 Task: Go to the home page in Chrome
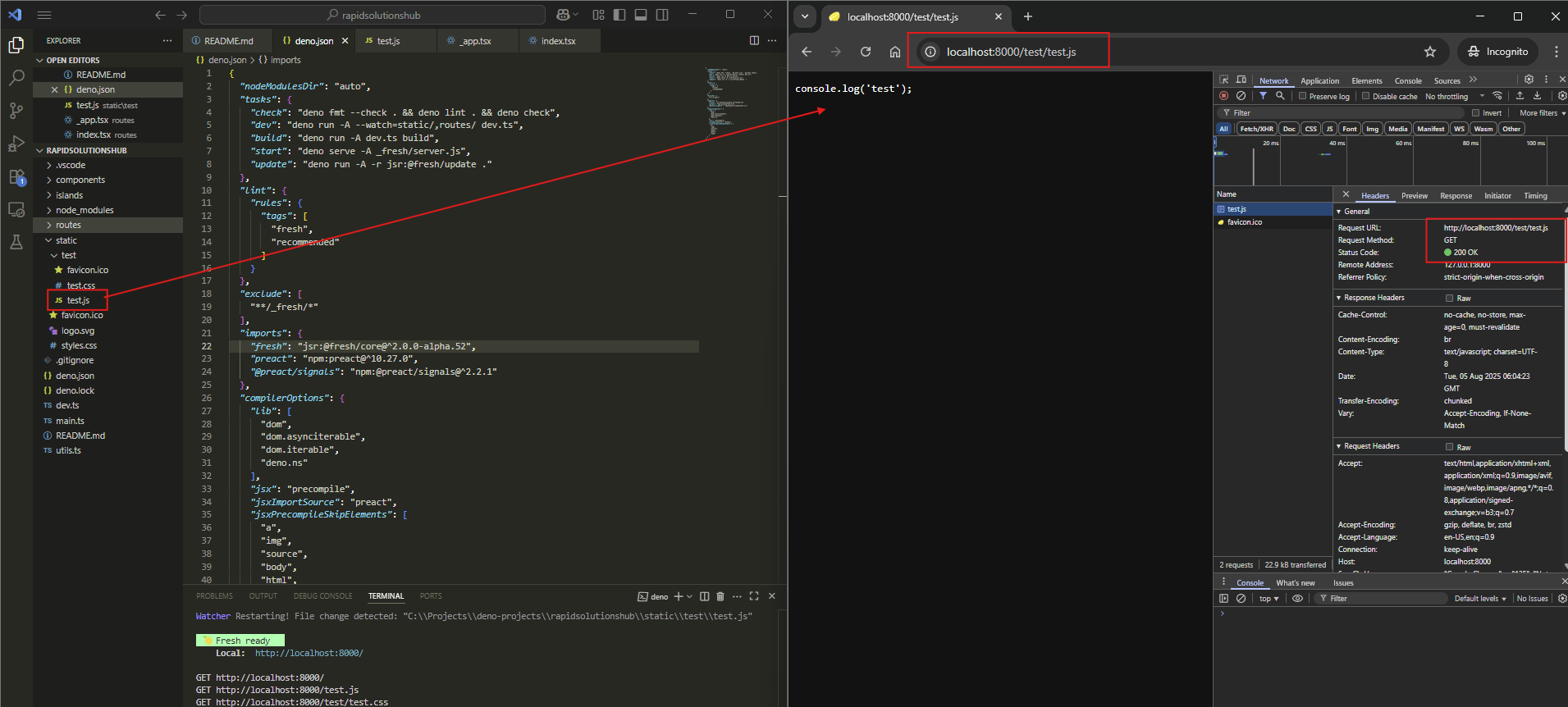point(895,52)
